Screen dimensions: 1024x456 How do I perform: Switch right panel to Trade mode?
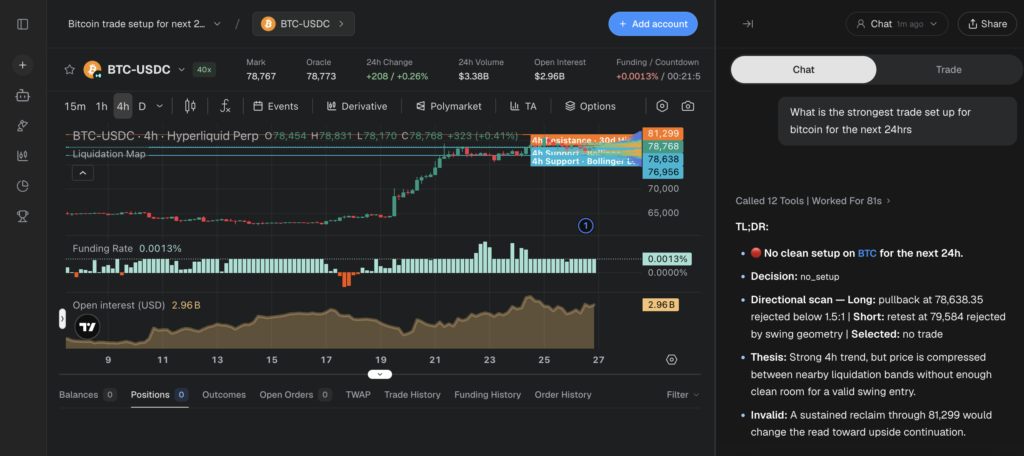pyautogui.click(x=948, y=69)
